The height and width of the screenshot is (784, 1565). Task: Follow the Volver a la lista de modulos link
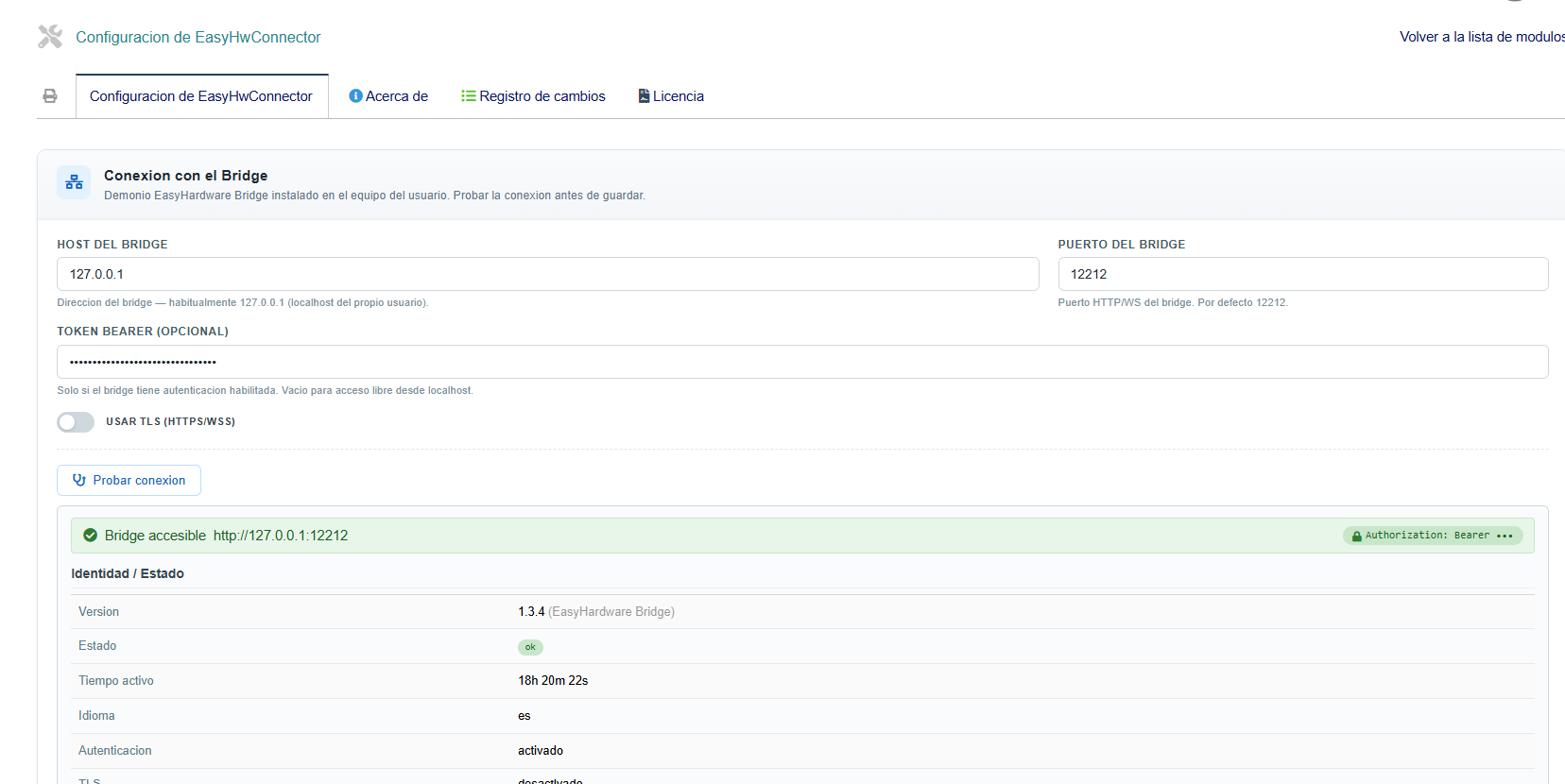pos(1482,37)
